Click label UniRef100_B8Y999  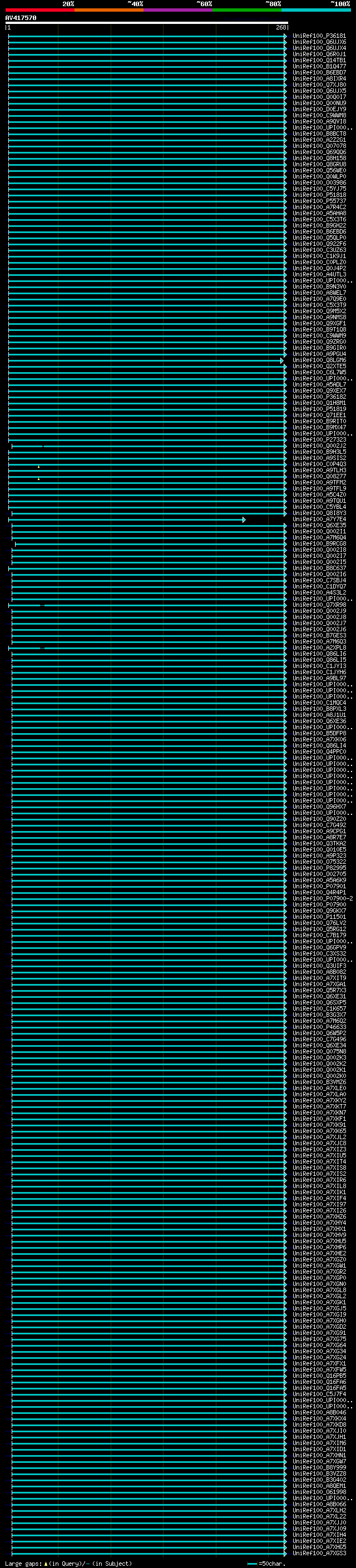pos(319,1467)
